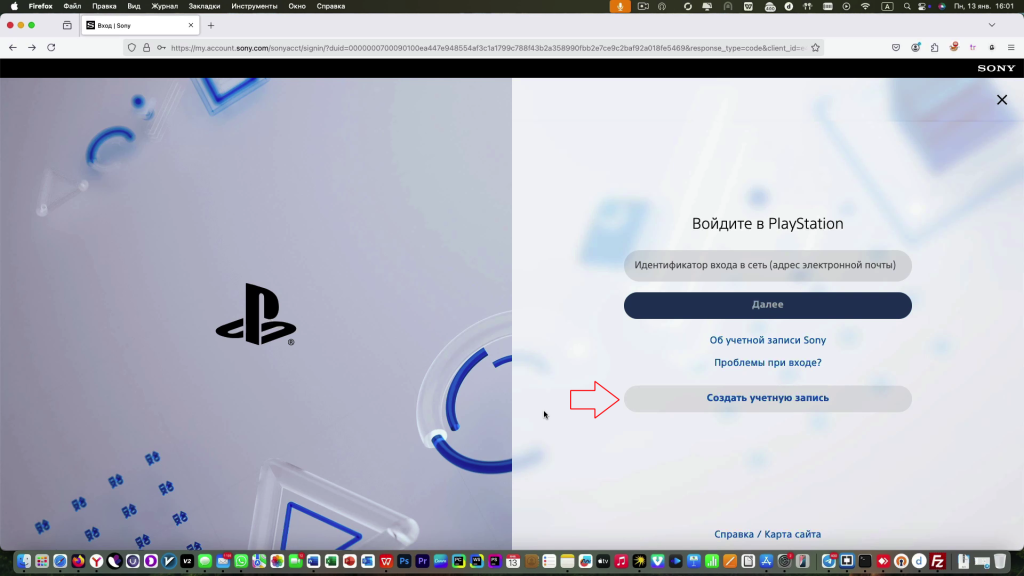This screenshot has width=1024, height=576.
Task: Open the 'Закладки' menu
Action: pyautogui.click(x=204, y=6)
